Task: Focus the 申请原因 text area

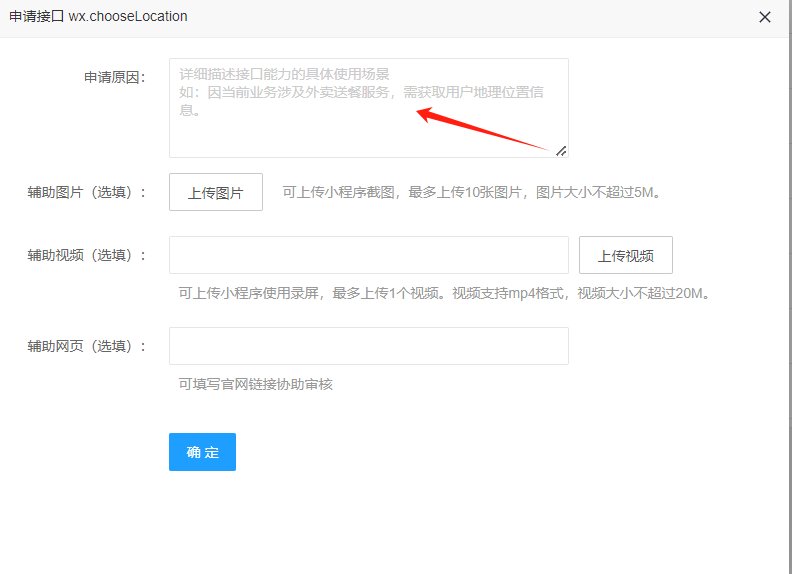Action: click(368, 135)
